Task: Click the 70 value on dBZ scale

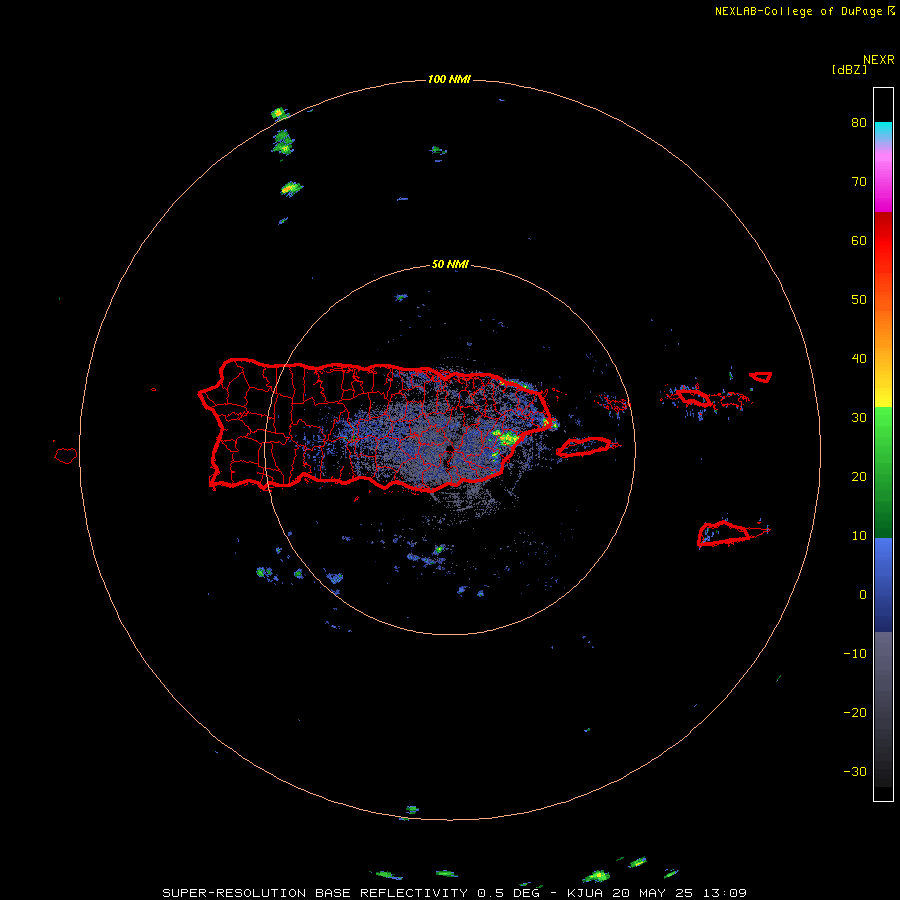Action: pos(859,182)
